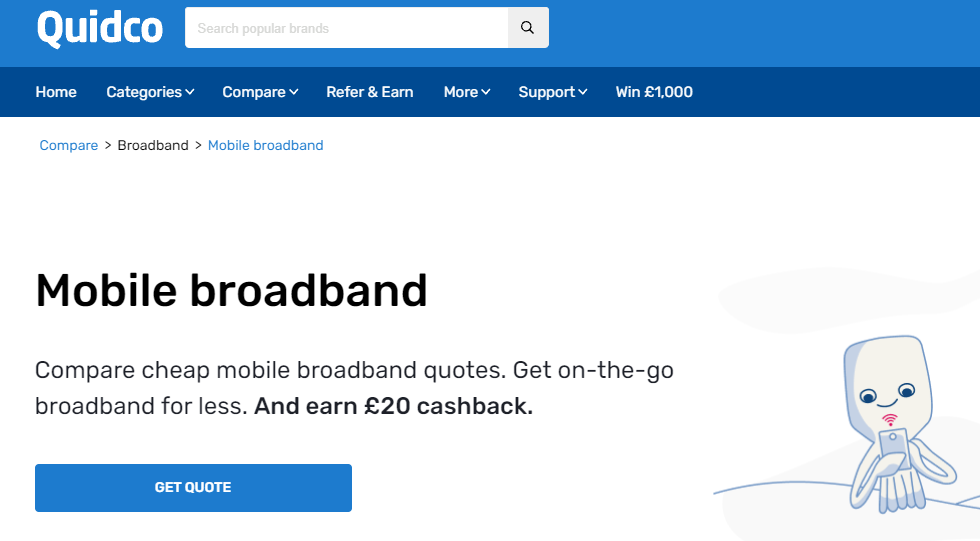Follow the Mobile broadband breadcrumb link
Viewport: 980px width, 541px height.
(266, 146)
